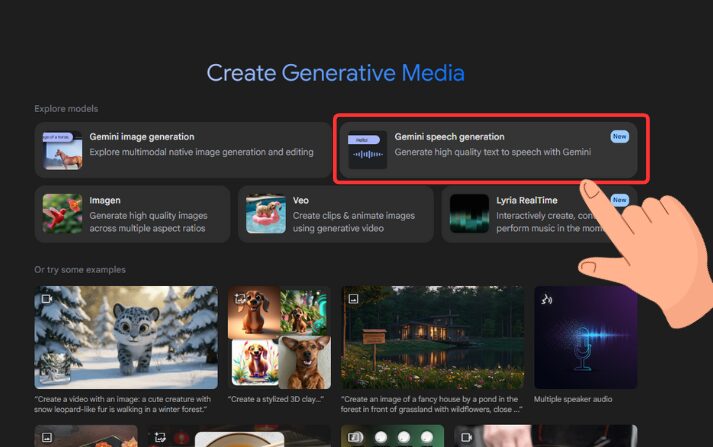Click the fancy house by a pond caption
The width and height of the screenshot is (713, 447).
(432, 404)
